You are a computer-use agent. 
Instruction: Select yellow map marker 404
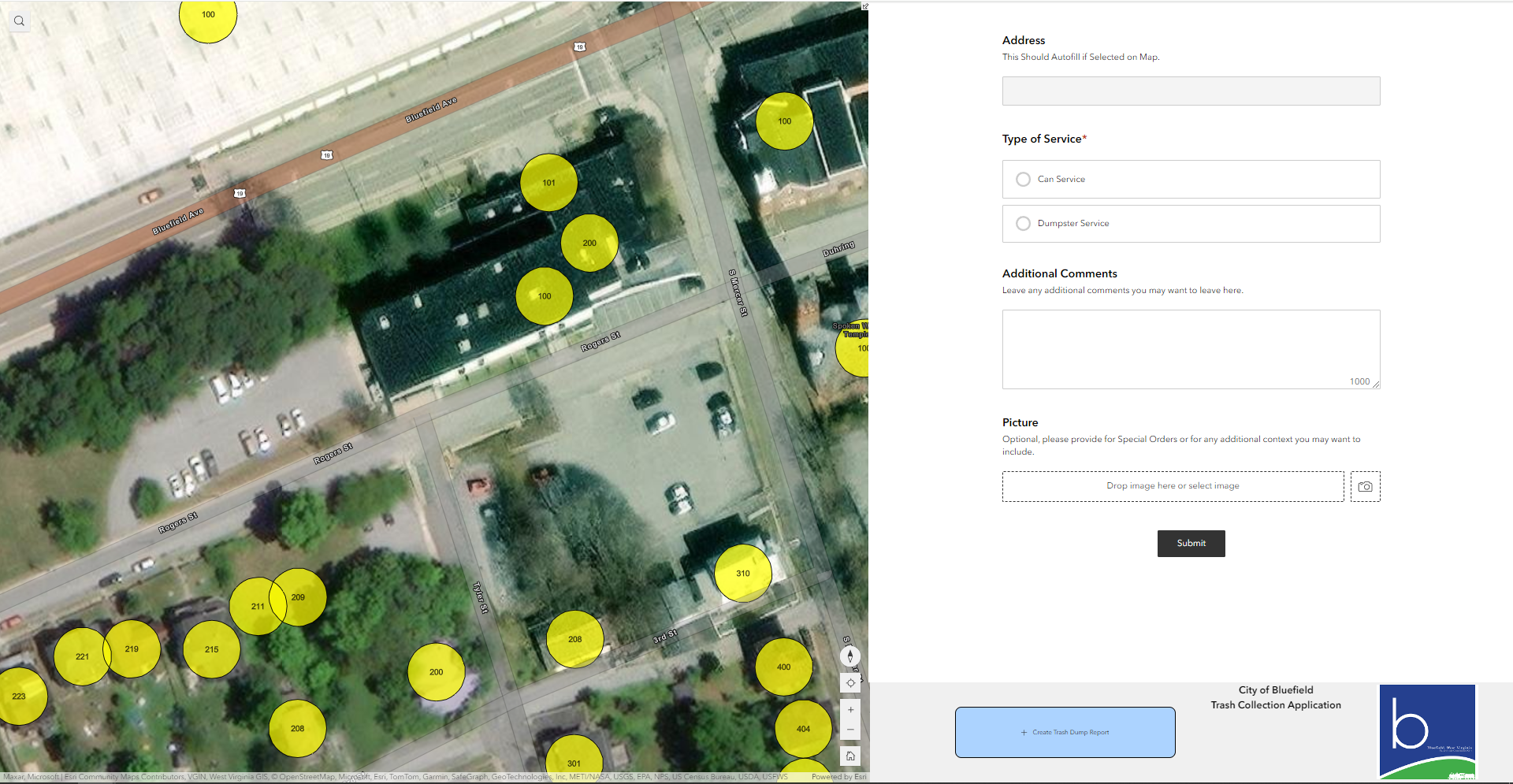click(x=803, y=729)
